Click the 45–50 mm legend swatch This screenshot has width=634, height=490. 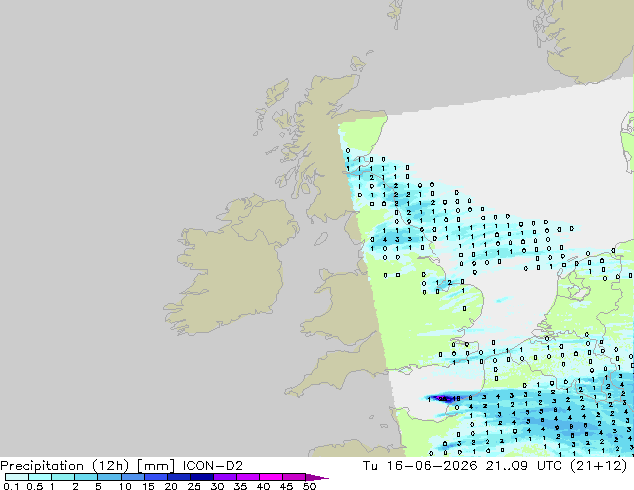(294, 477)
